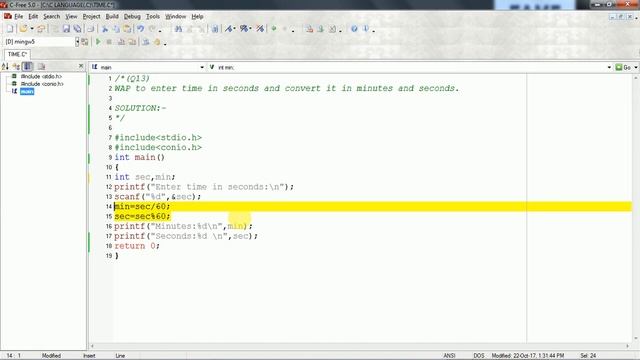Image resolution: width=640 pixels, height=360 pixels.
Task: Open the dropdown arrow beside Open file icon
Action: coord(32,29)
